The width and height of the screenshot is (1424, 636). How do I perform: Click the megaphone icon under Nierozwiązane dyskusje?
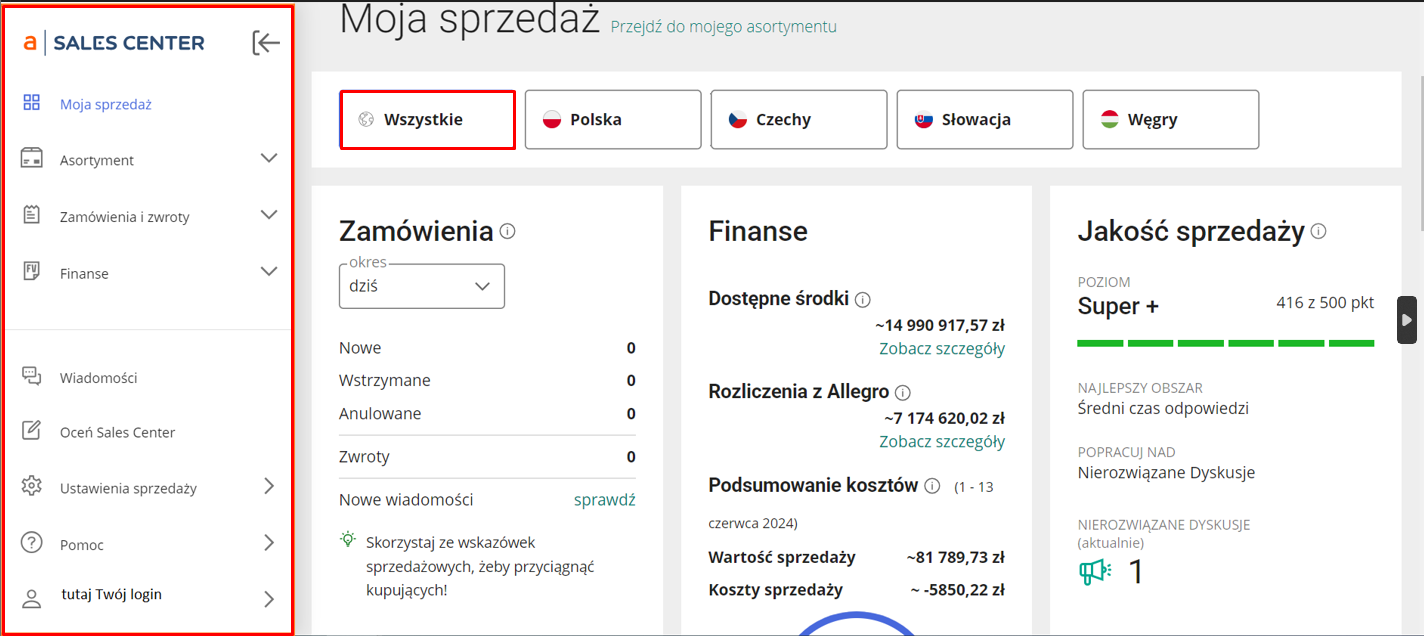click(x=1095, y=572)
